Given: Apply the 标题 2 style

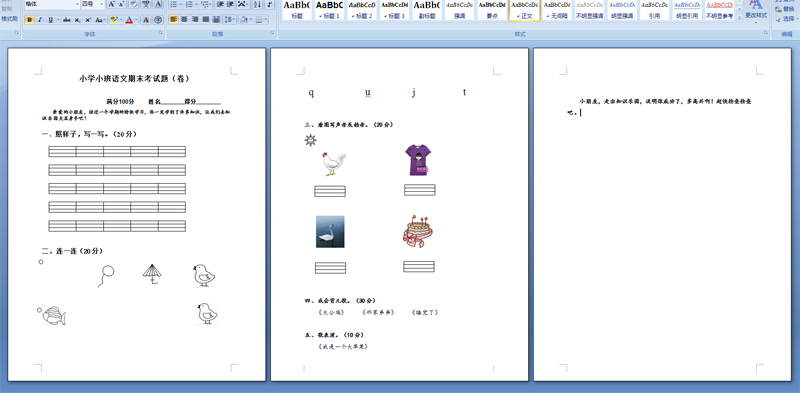Looking at the screenshot, I should (x=362, y=10).
